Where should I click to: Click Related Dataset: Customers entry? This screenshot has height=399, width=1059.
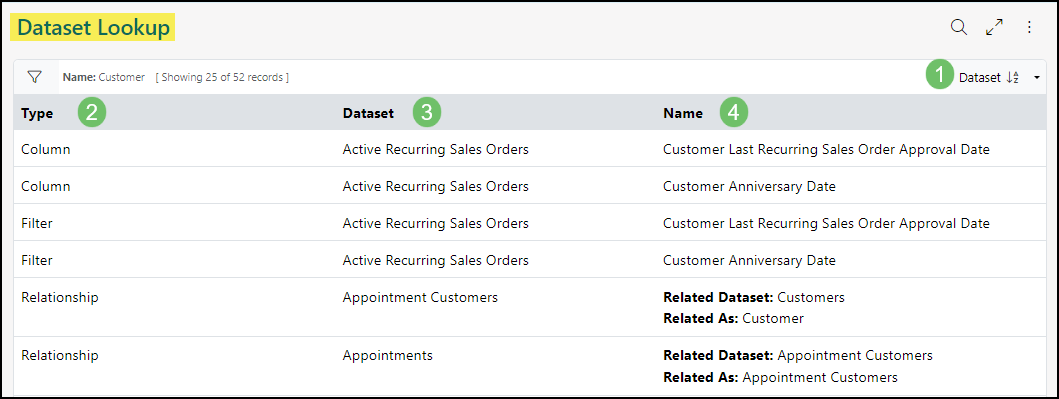(x=754, y=298)
